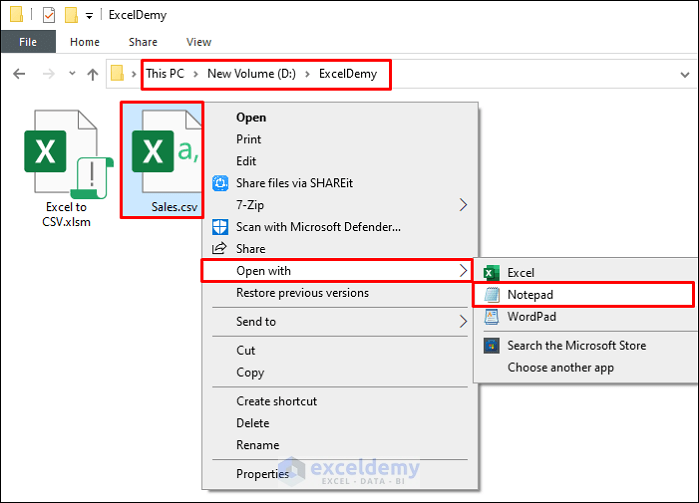Viewport: 699px width, 503px height.
Task: Select Search the Microsoft Store text
Action: tap(576, 346)
